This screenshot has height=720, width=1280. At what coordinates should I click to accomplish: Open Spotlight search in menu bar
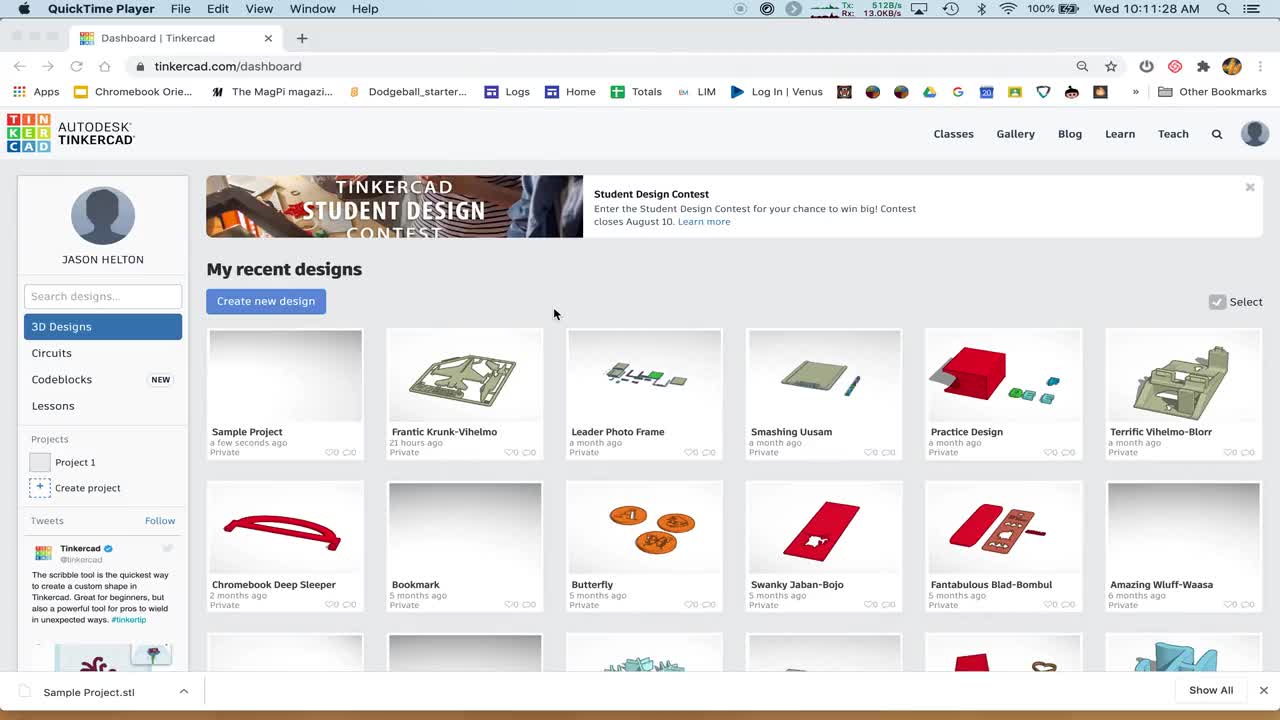(x=1223, y=9)
